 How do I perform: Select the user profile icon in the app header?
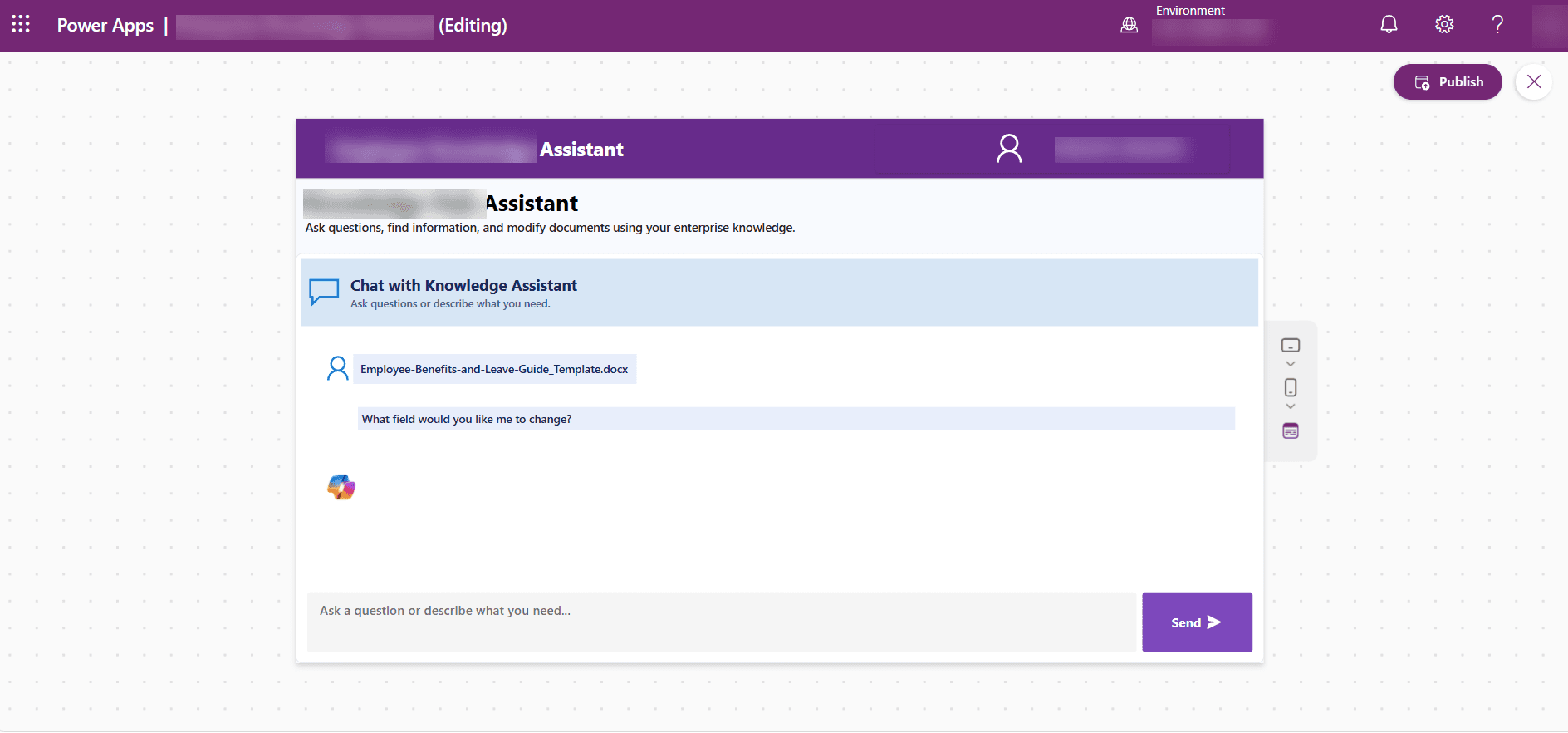1009,149
